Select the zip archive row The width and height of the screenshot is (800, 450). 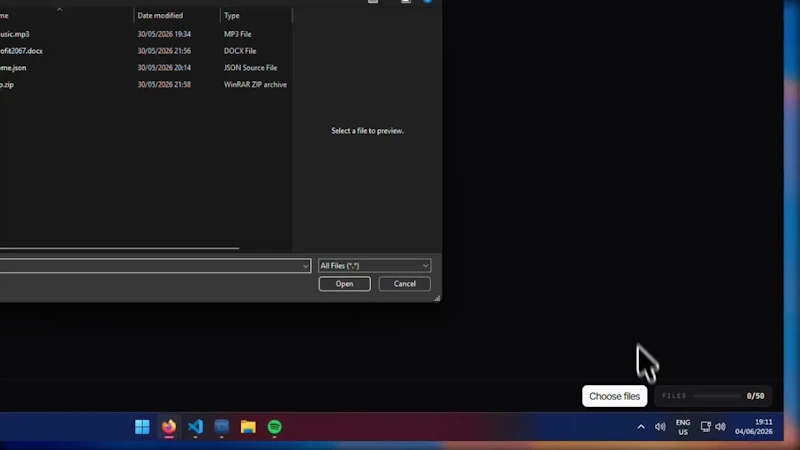pos(146,85)
